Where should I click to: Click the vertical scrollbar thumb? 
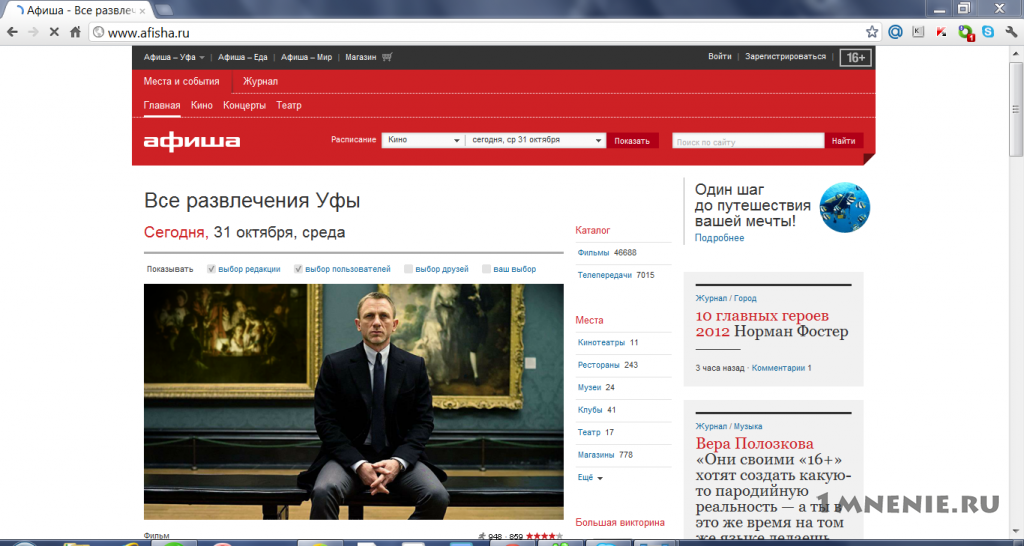(x=1016, y=109)
